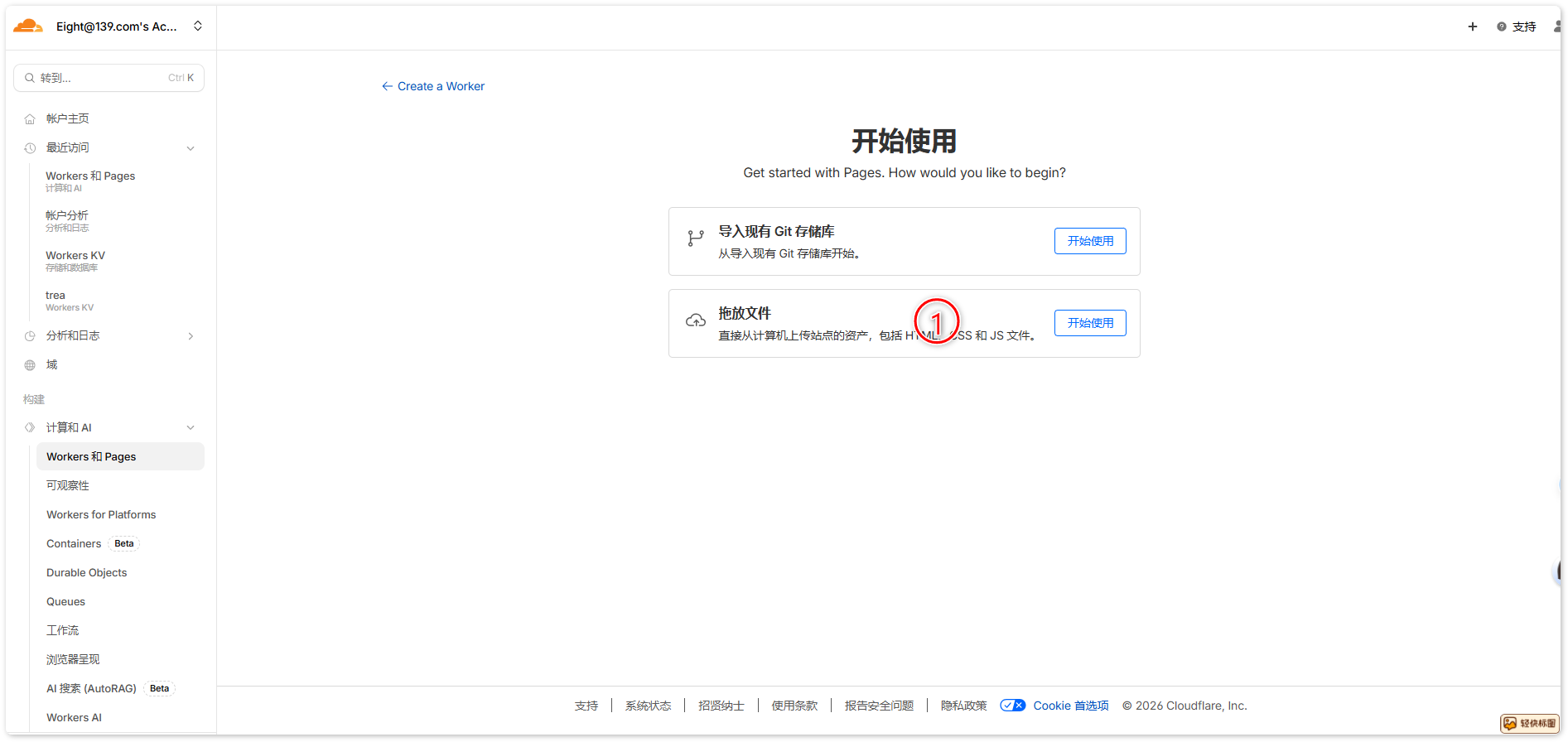Open footer 隐私政策 link

click(x=964, y=706)
